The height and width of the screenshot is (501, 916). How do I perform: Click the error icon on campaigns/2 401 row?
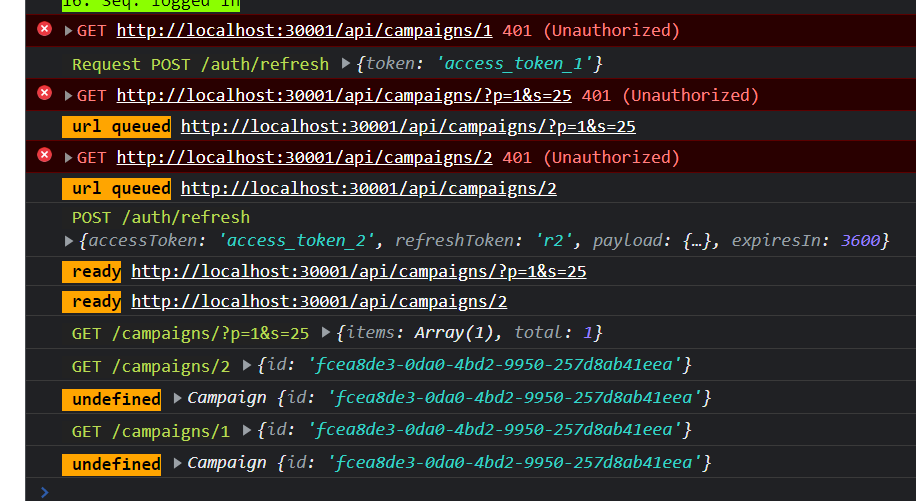point(44,155)
